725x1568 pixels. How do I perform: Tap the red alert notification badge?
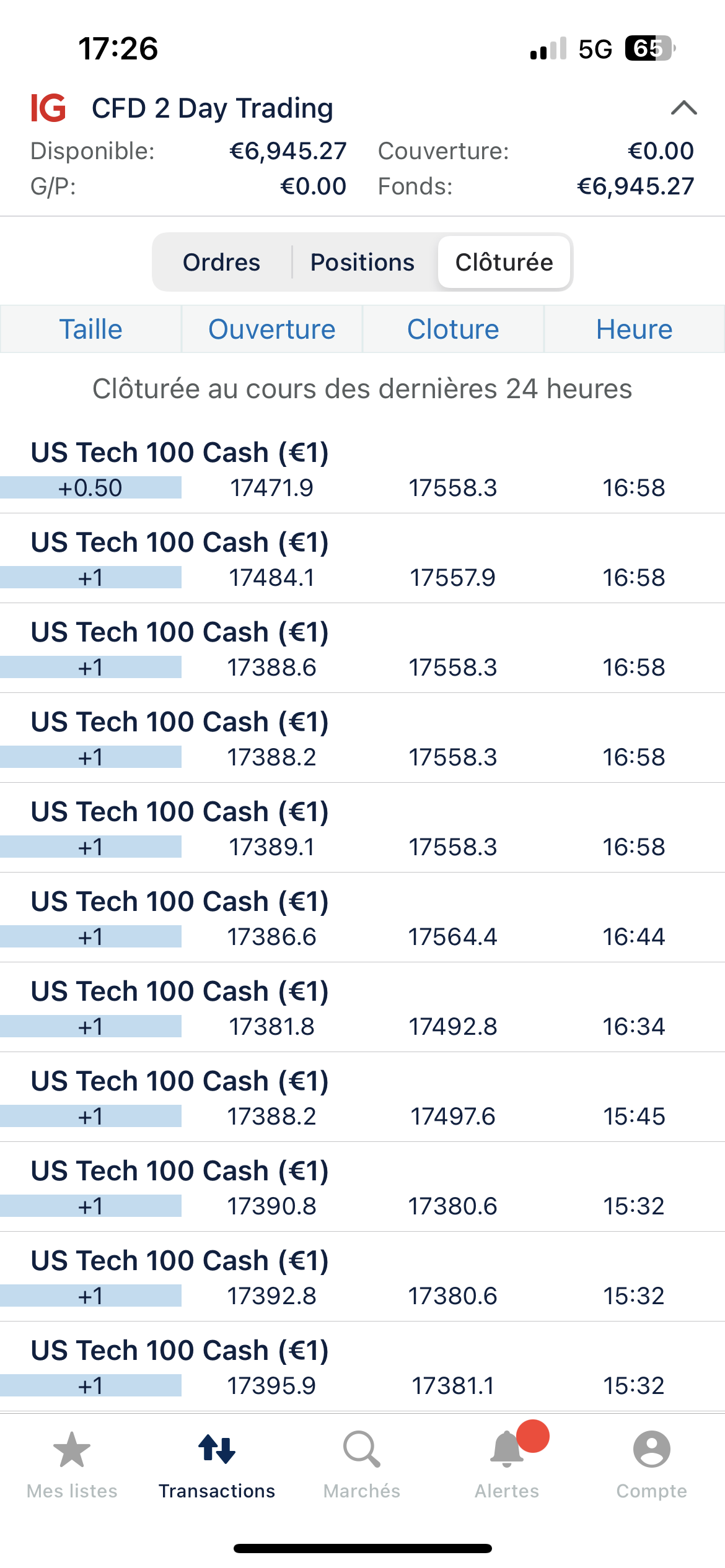point(533,1435)
